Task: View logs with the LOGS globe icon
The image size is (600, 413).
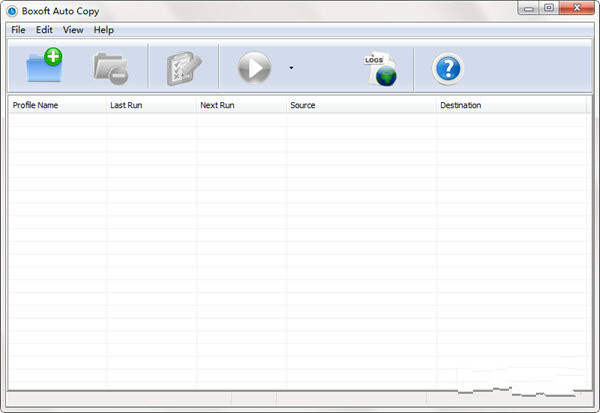Action: pos(380,69)
